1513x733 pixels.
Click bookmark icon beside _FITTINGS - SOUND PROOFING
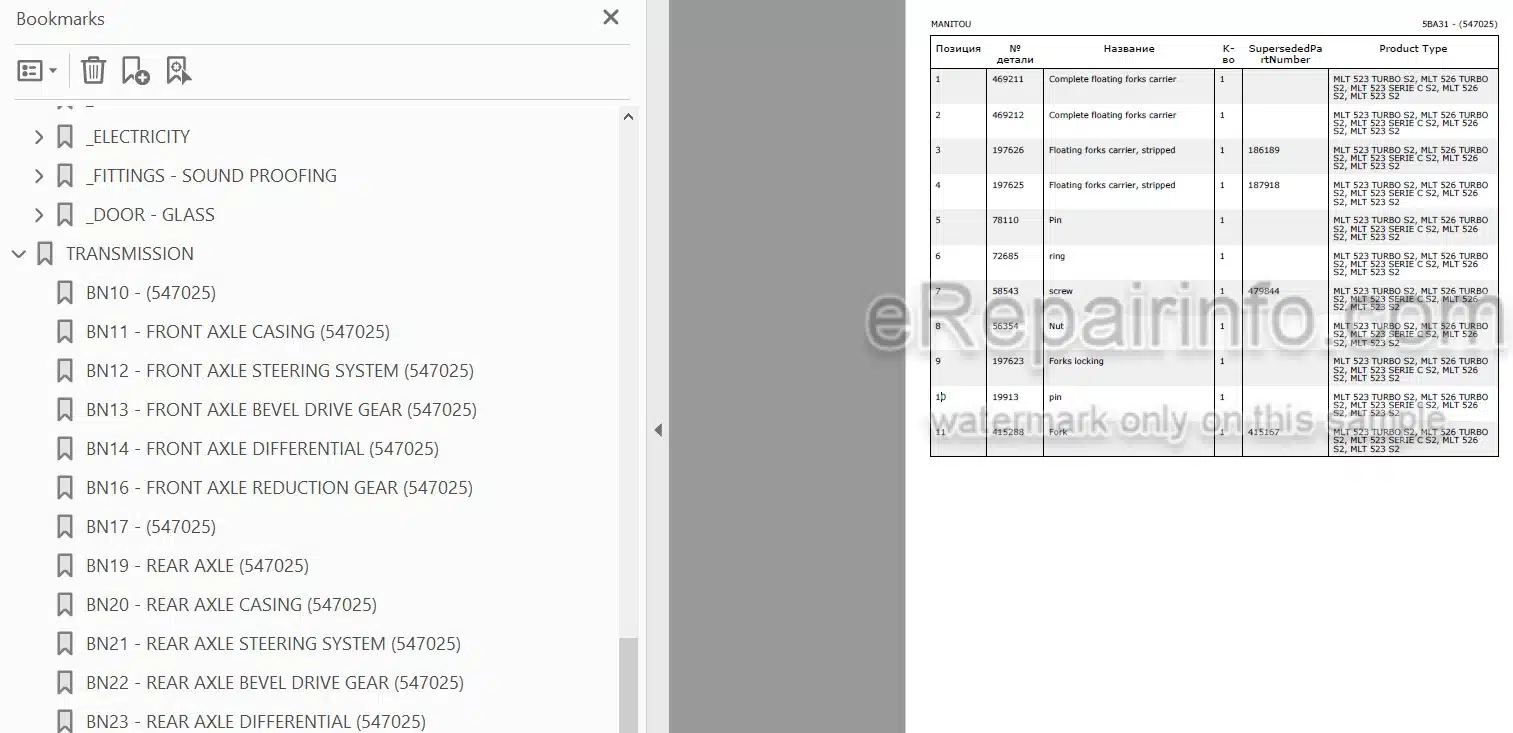point(65,176)
